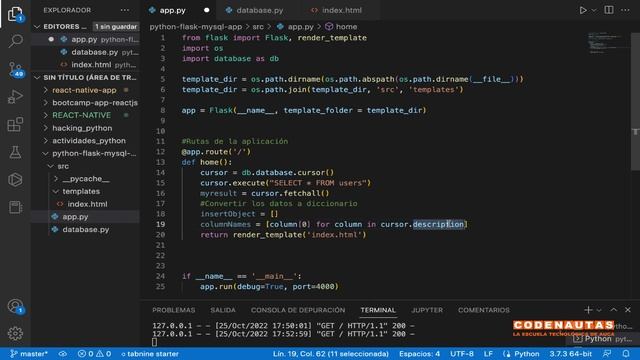Collapse the Sin Título workspace section
Image resolution: width=640 pixels, height=360 pixels.
coord(37,78)
